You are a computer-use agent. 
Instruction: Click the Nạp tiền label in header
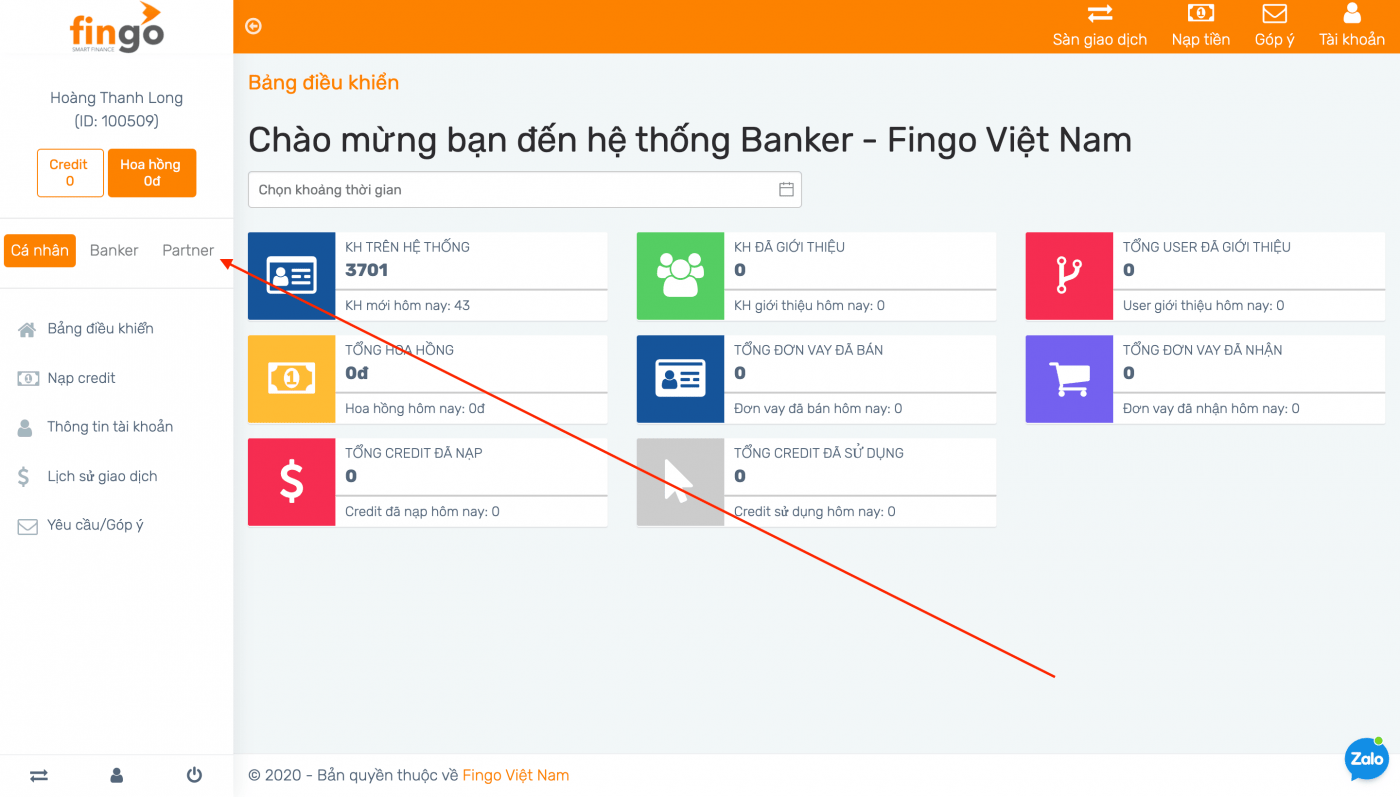(x=1201, y=39)
